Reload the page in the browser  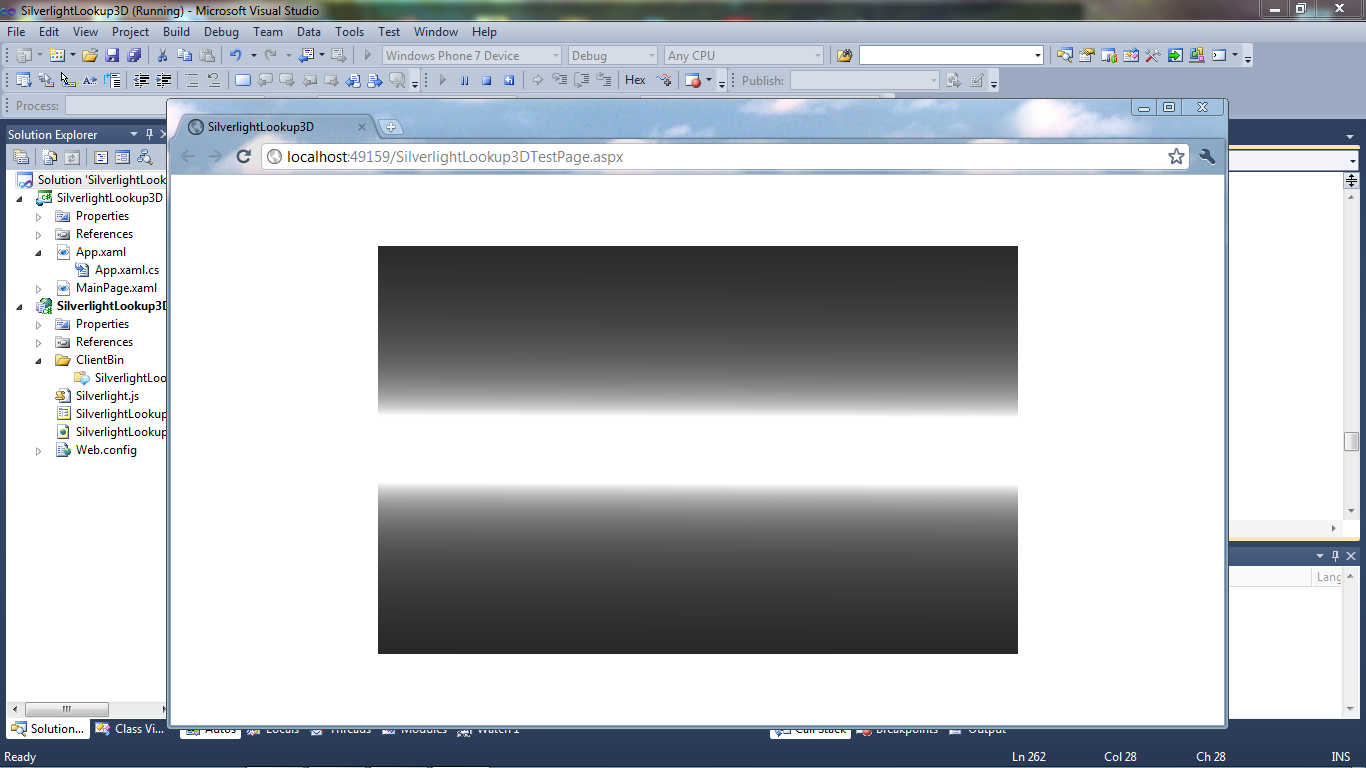click(x=243, y=156)
